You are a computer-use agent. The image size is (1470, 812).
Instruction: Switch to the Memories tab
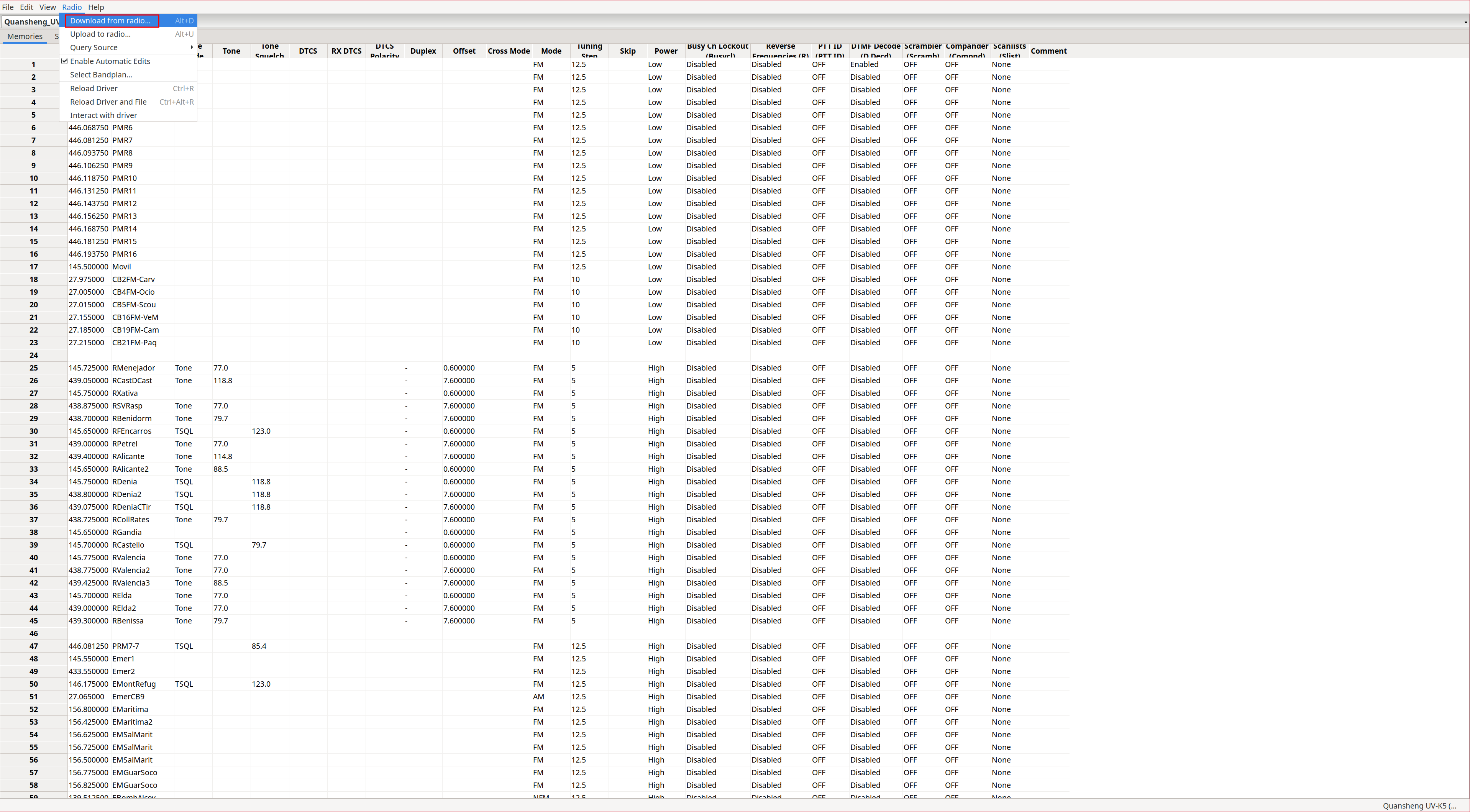(x=25, y=36)
